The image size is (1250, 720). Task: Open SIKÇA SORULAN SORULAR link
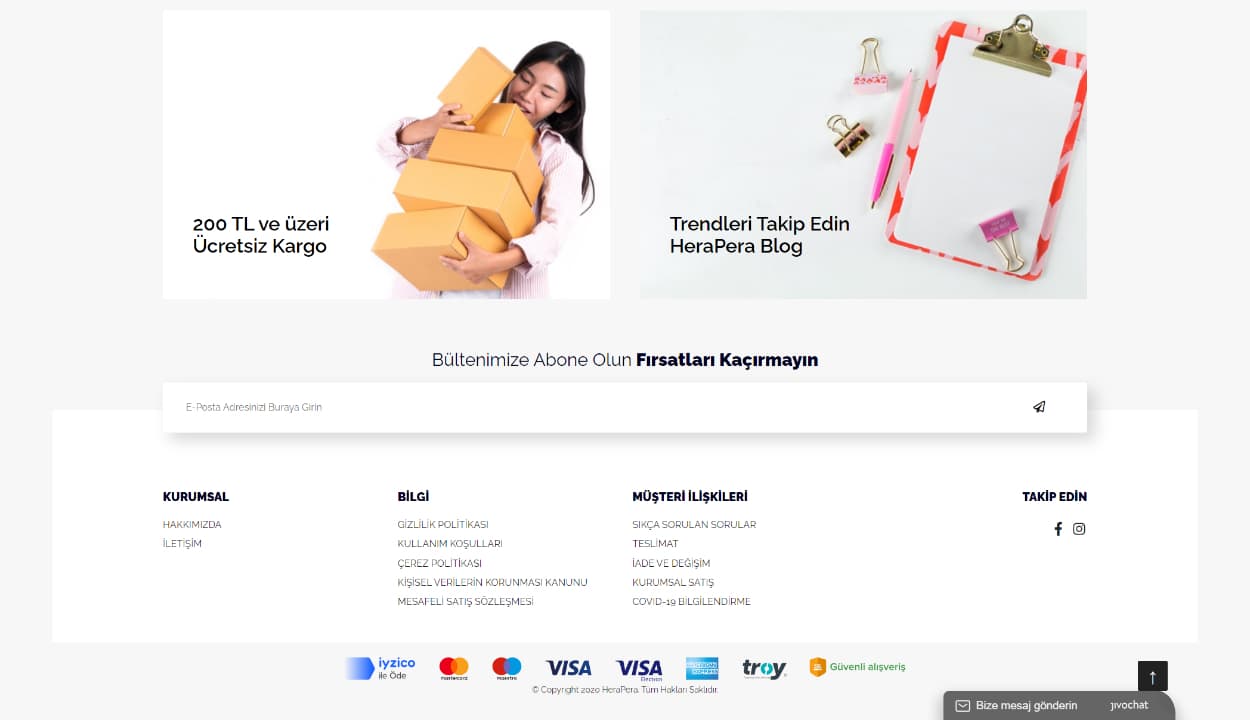coord(694,524)
